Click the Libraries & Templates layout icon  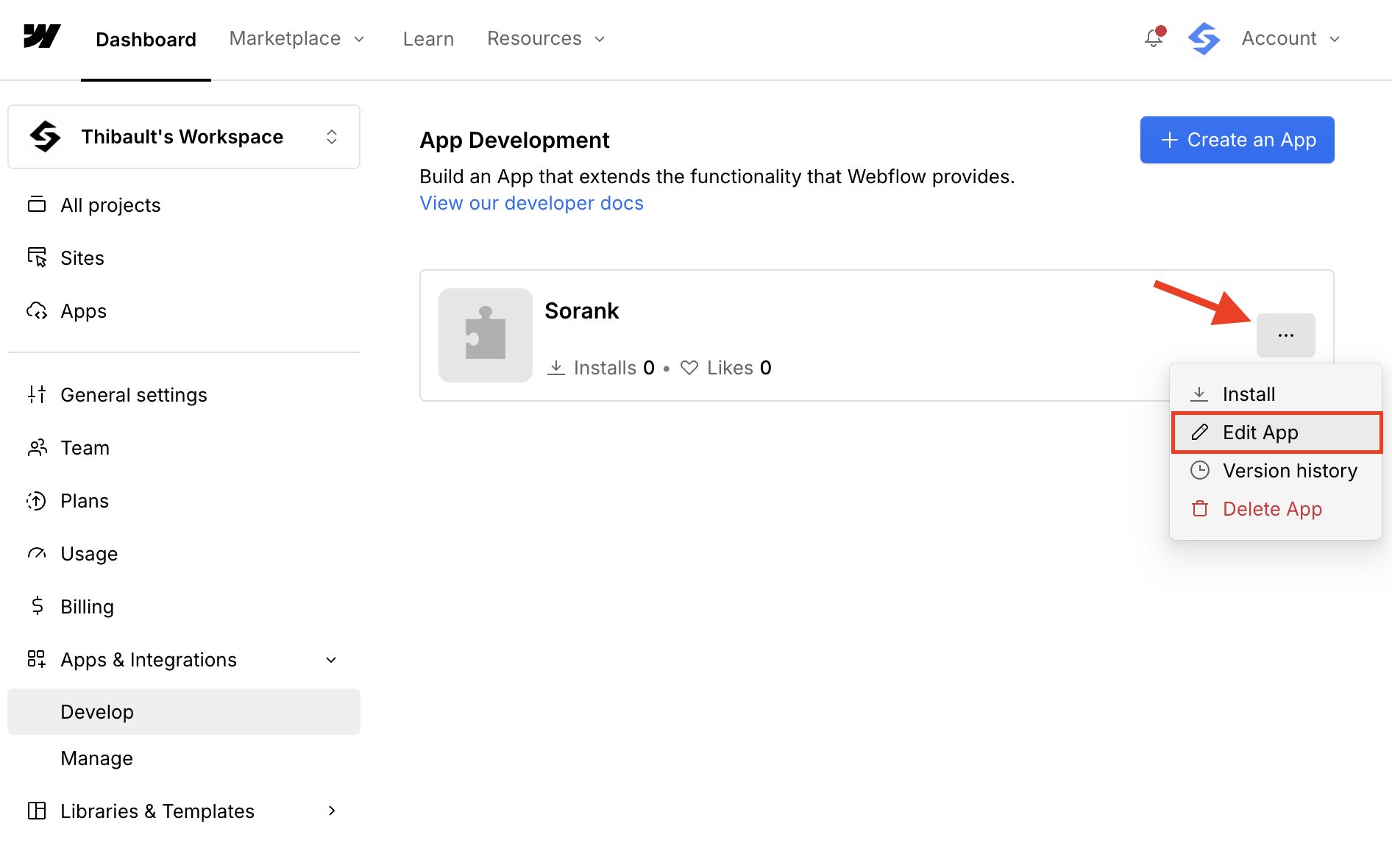[x=37, y=811]
